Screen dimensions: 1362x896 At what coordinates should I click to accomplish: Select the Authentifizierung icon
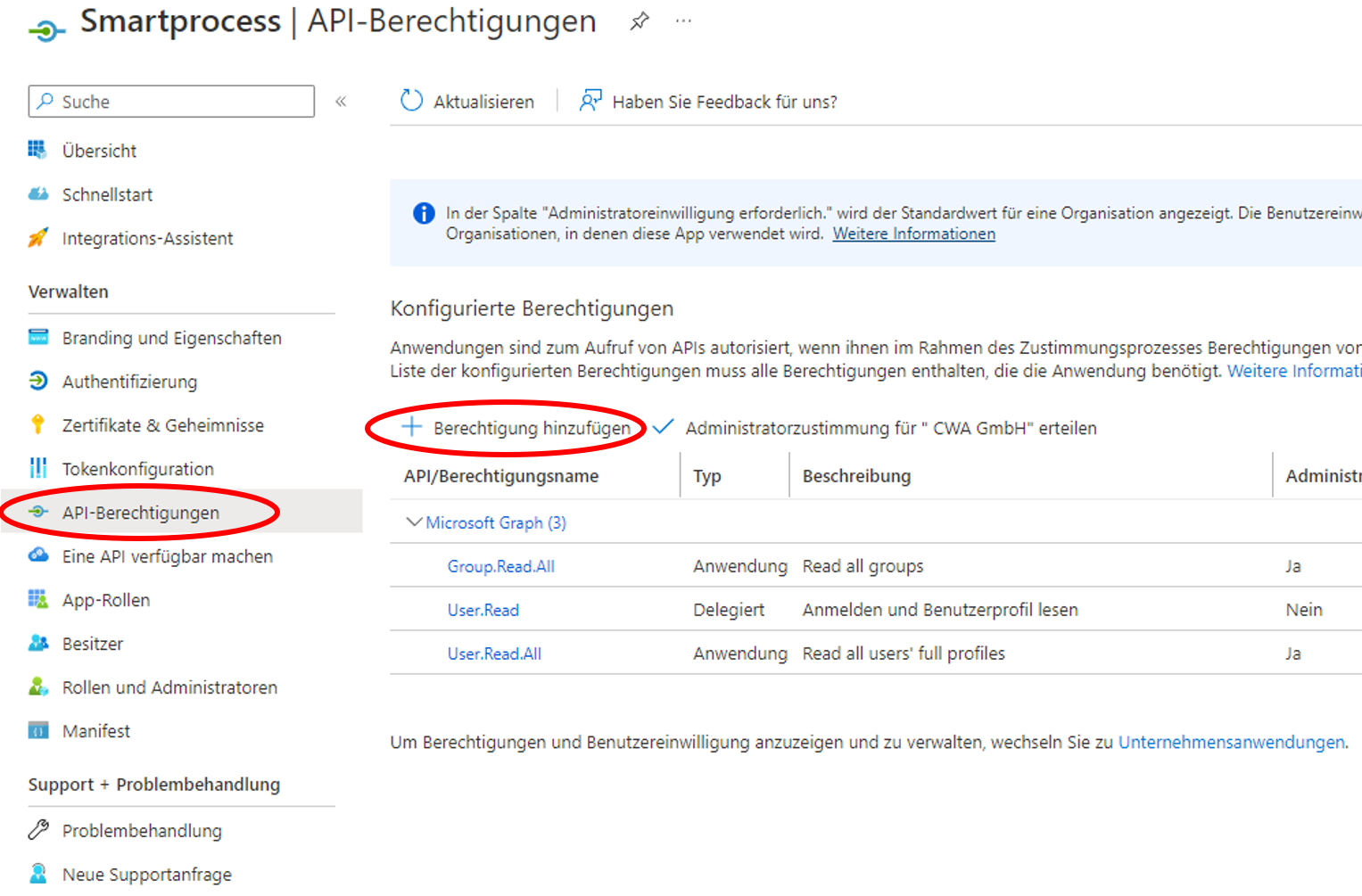(38, 382)
